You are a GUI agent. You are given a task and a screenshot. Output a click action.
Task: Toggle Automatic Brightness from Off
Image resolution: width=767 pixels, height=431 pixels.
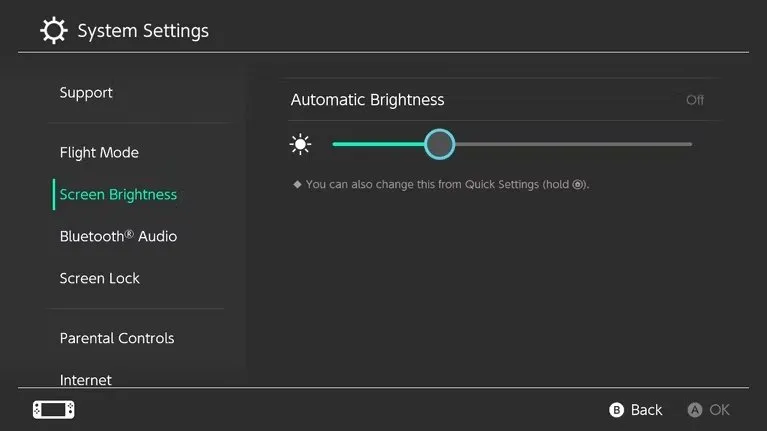(694, 100)
